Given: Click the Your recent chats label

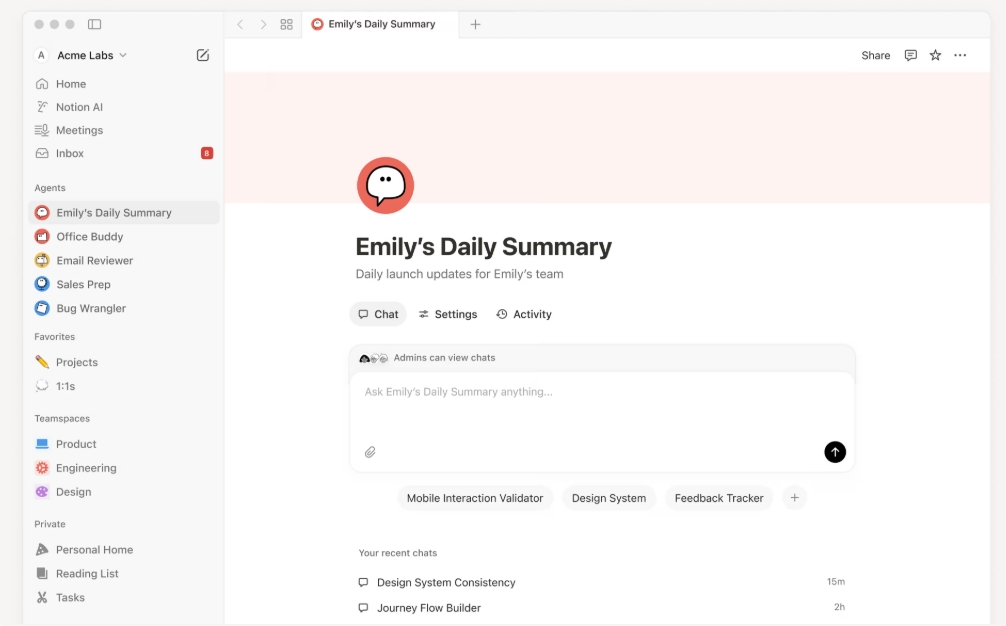Looking at the screenshot, I should 398,553.
